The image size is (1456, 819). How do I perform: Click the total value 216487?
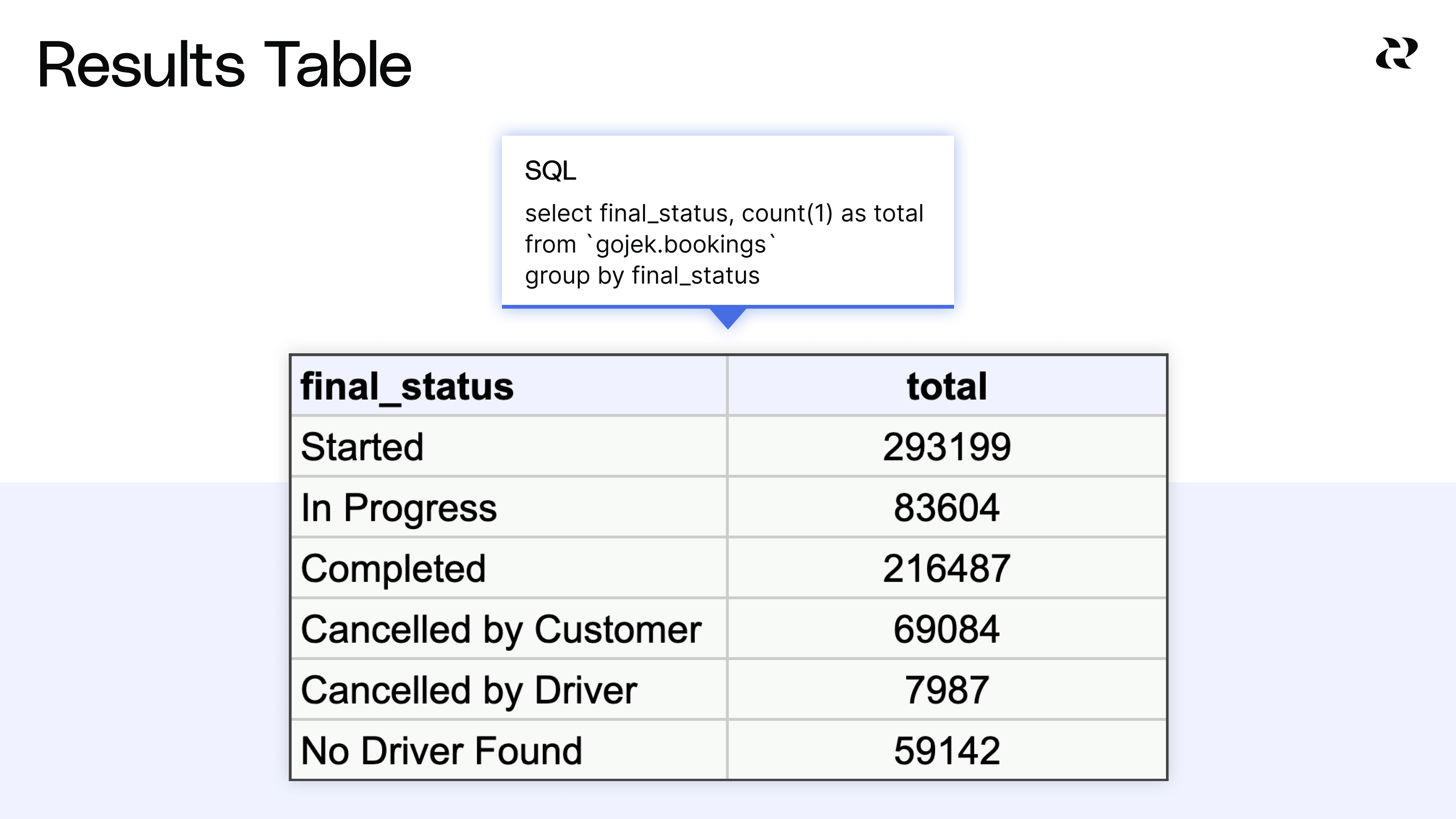(947, 568)
